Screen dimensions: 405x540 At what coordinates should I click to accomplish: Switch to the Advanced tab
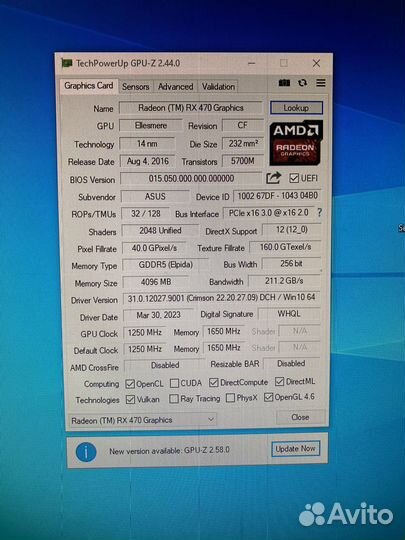point(175,86)
